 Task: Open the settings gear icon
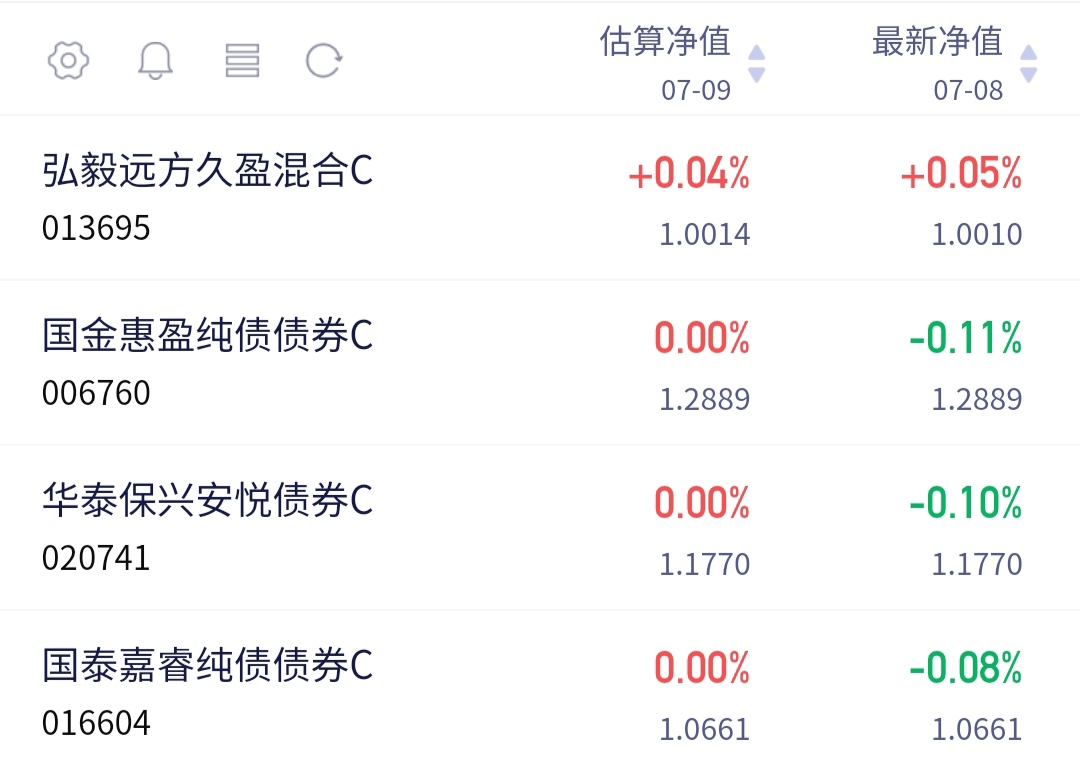click(x=68, y=61)
